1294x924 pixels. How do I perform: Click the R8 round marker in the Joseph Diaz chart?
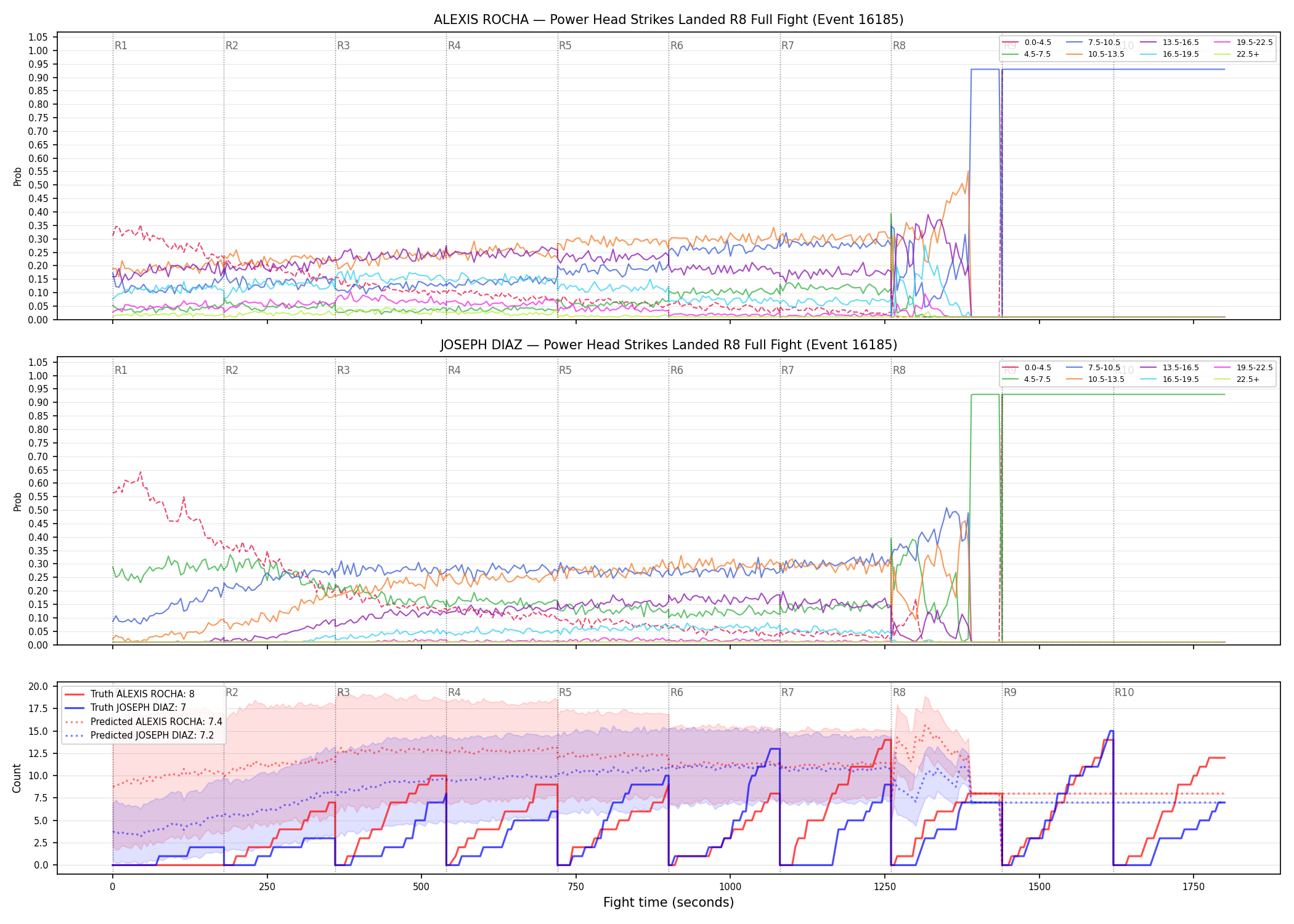pyautogui.click(x=899, y=370)
